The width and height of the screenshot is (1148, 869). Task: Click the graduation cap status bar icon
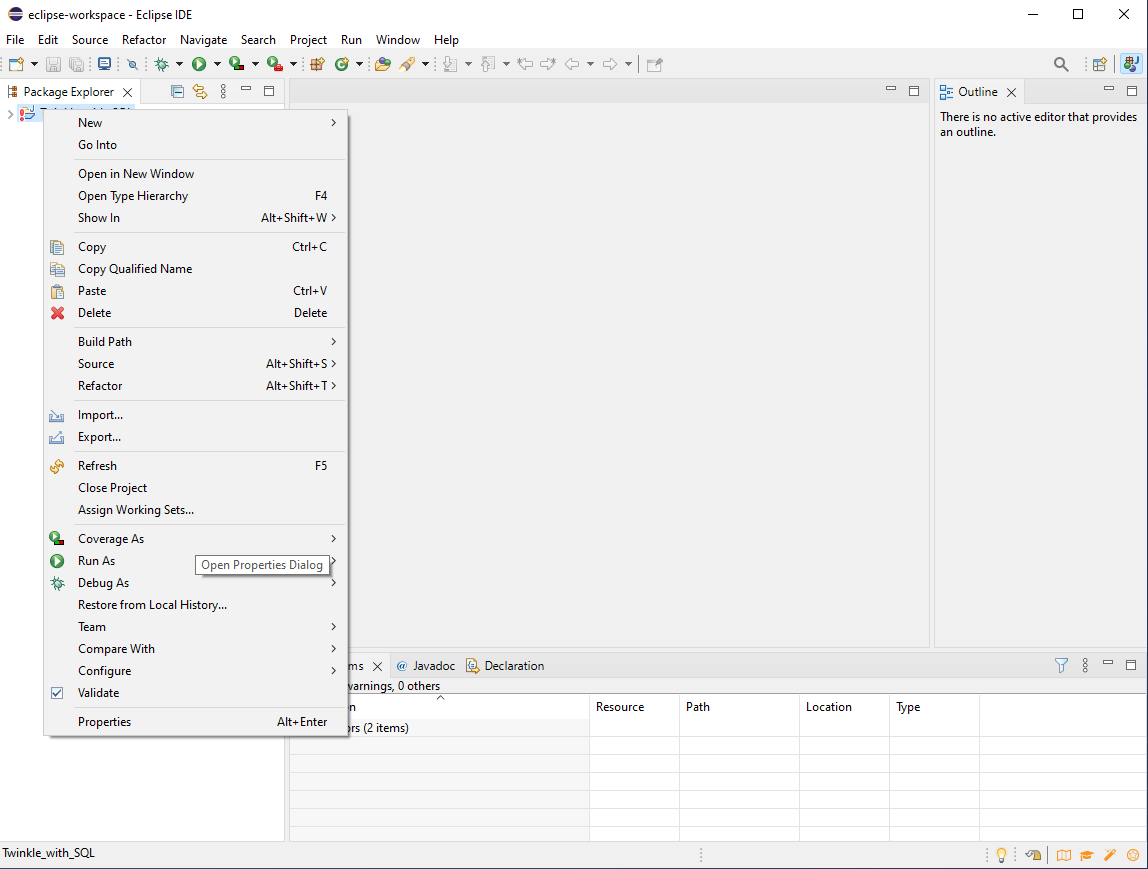(x=1086, y=854)
